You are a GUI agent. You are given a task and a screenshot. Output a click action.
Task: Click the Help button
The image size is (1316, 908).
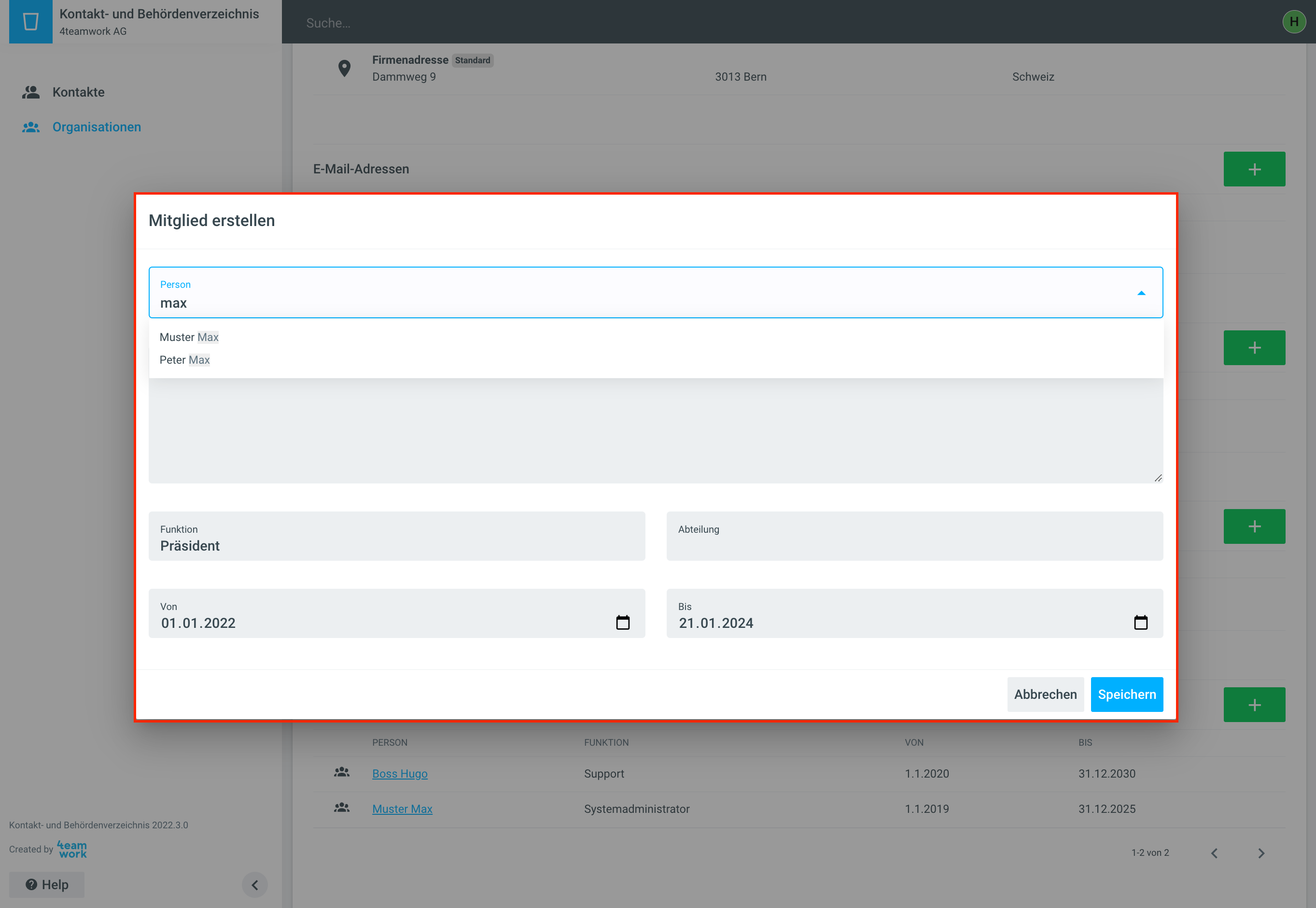(x=47, y=885)
